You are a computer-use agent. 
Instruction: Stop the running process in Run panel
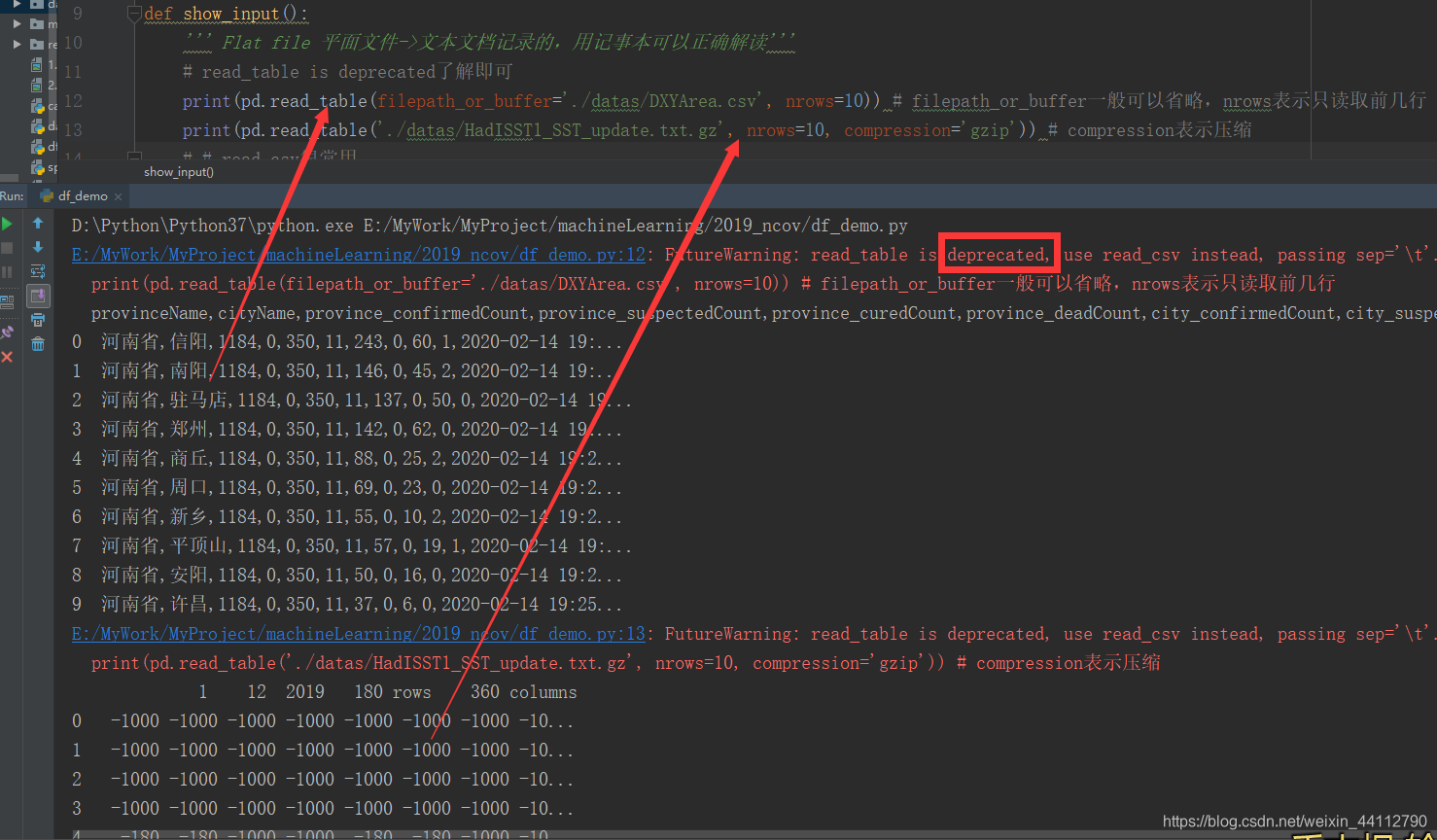(x=7, y=248)
